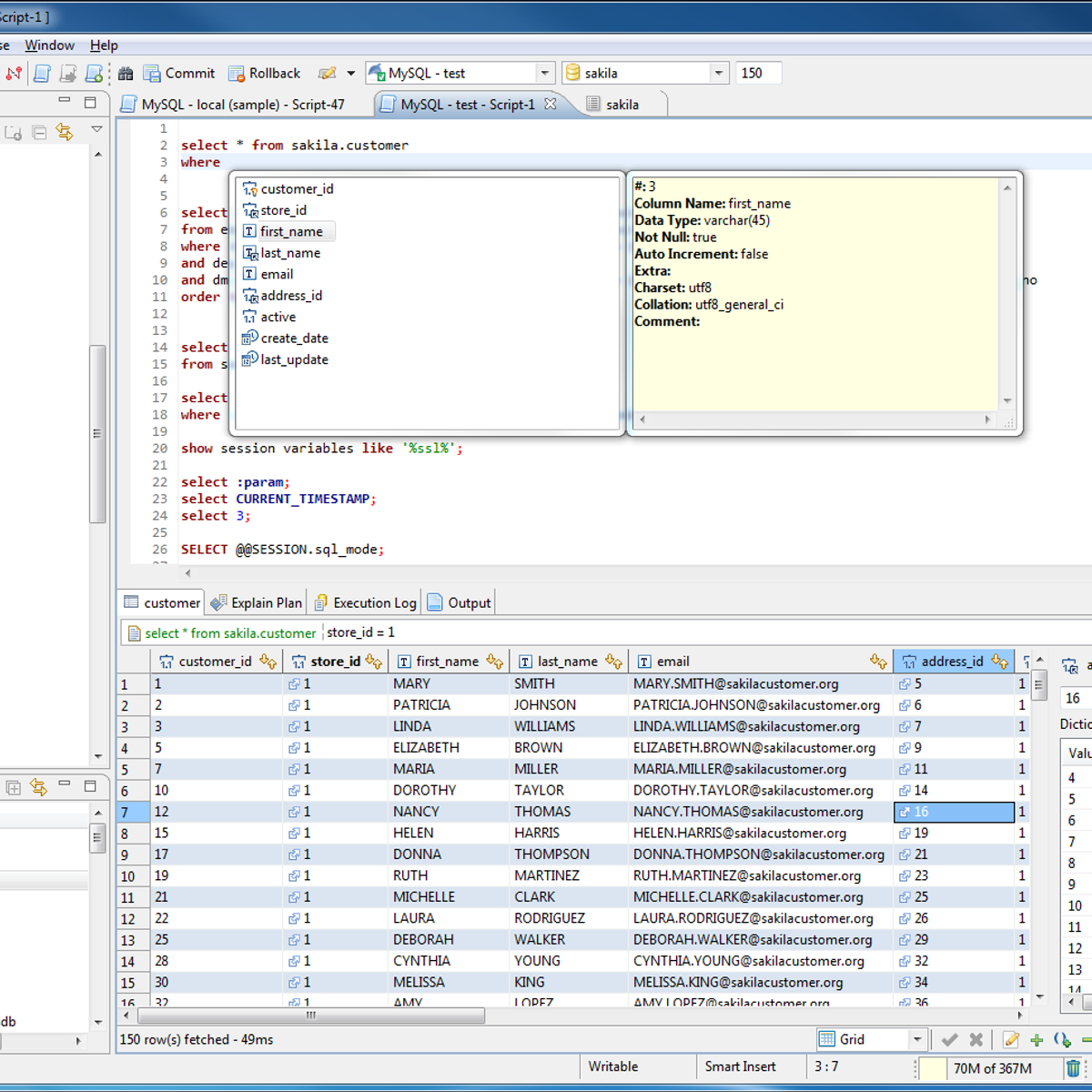Image resolution: width=1092 pixels, height=1092 pixels.
Task: Switch to the Execution Log tab
Action: pos(365,602)
